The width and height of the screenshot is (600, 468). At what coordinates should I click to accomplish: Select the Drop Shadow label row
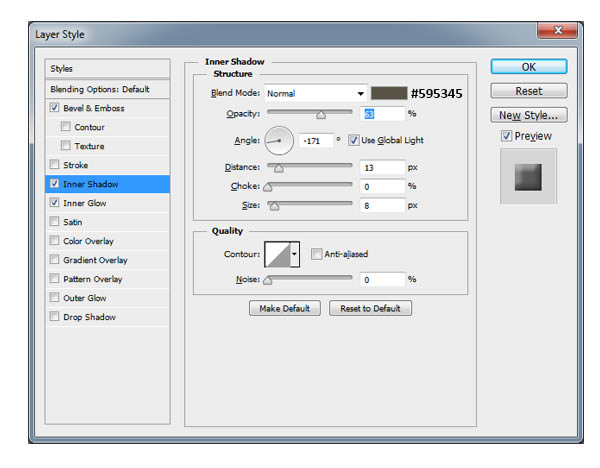pos(107,317)
